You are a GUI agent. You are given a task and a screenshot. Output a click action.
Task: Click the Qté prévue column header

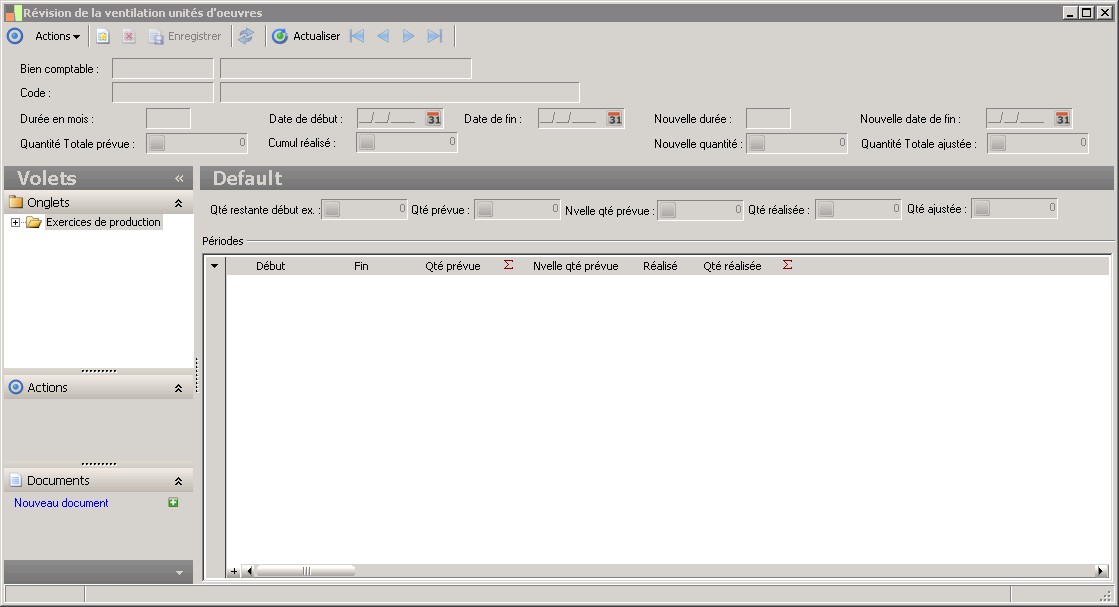tap(452, 266)
